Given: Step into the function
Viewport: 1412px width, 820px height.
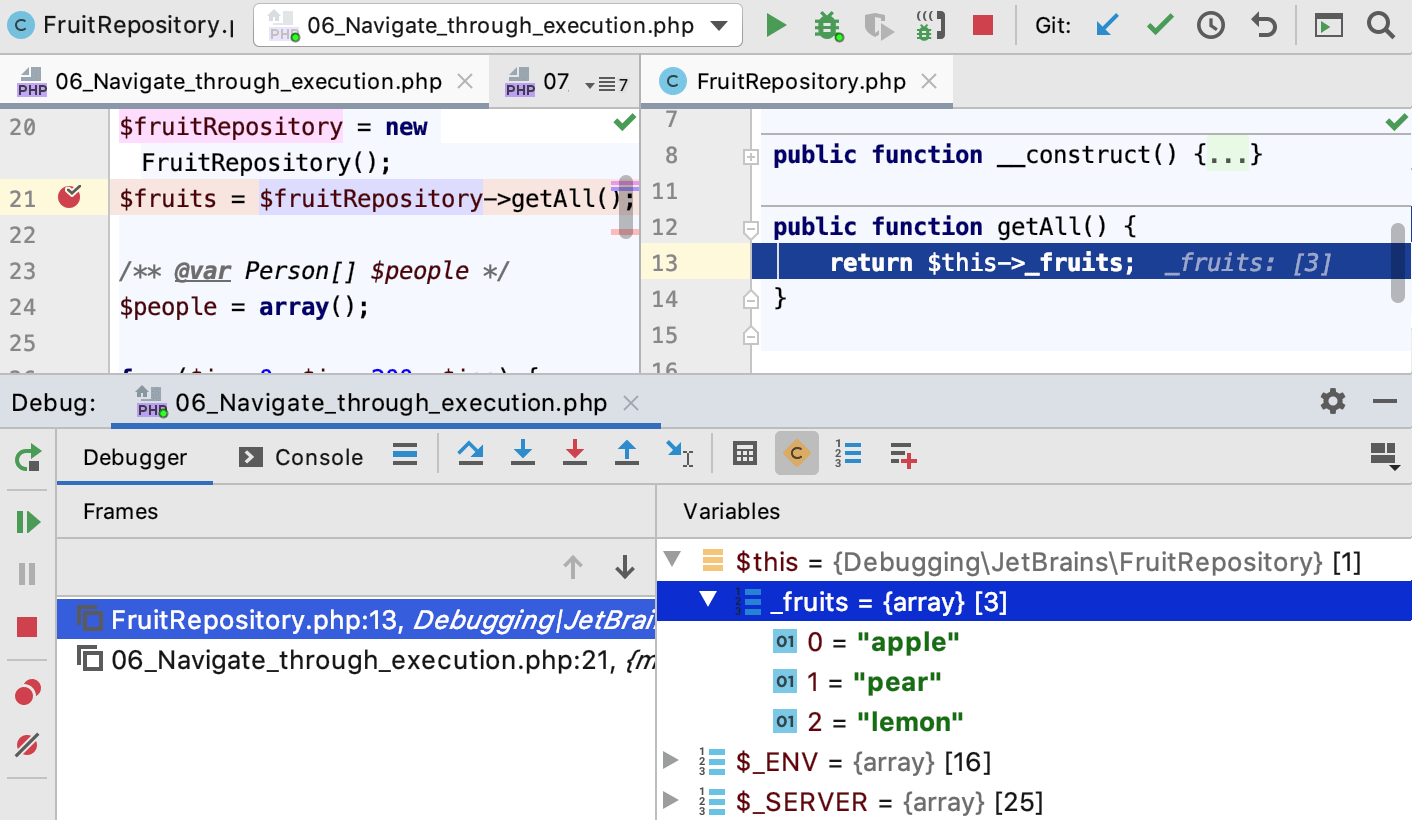Looking at the screenshot, I should point(523,454).
